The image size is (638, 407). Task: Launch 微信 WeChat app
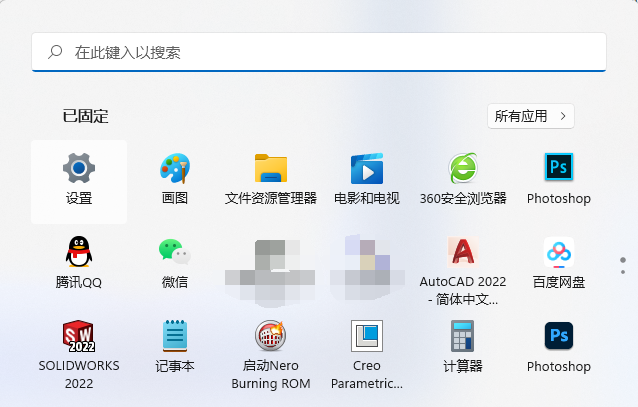(175, 263)
